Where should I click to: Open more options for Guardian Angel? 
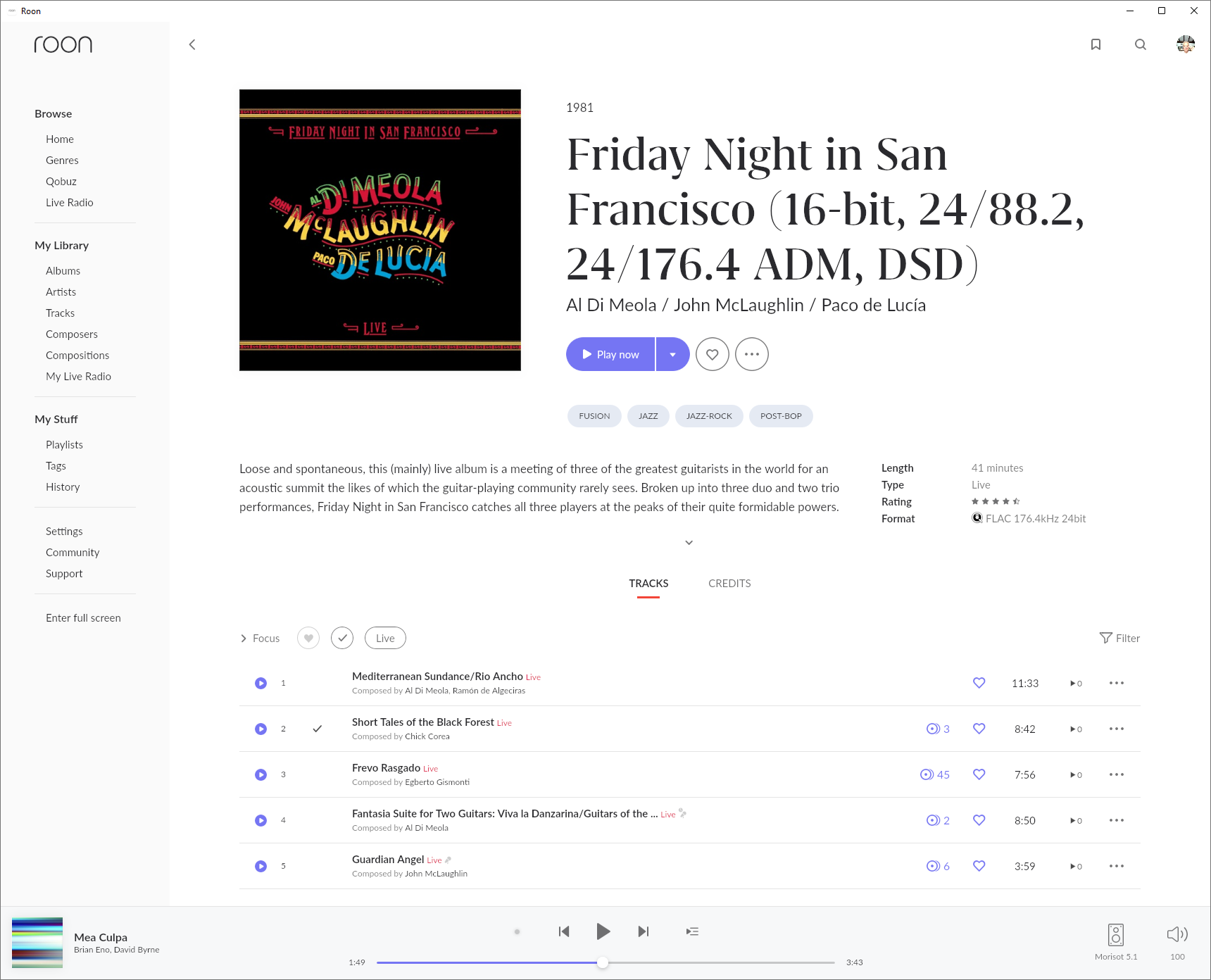[1117, 866]
